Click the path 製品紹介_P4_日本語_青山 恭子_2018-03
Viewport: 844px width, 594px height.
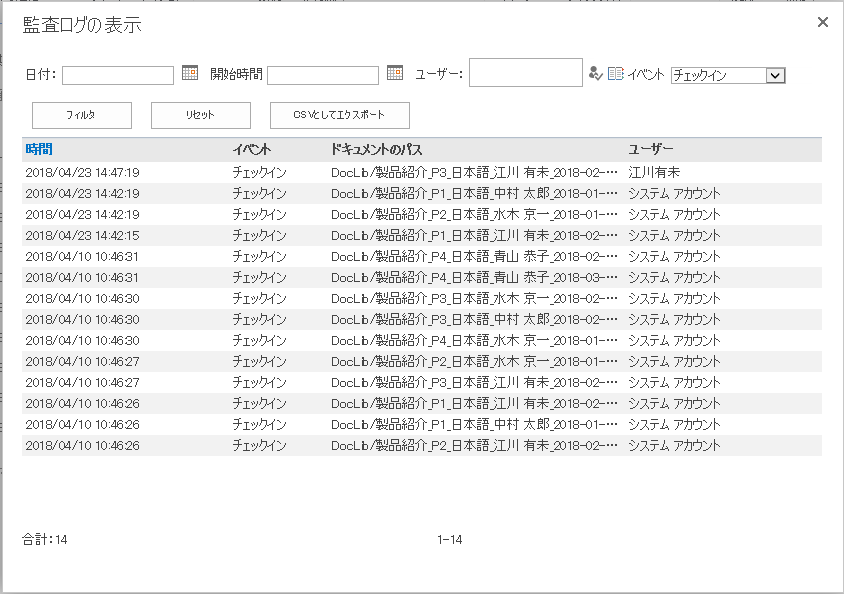(x=474, y=278)
